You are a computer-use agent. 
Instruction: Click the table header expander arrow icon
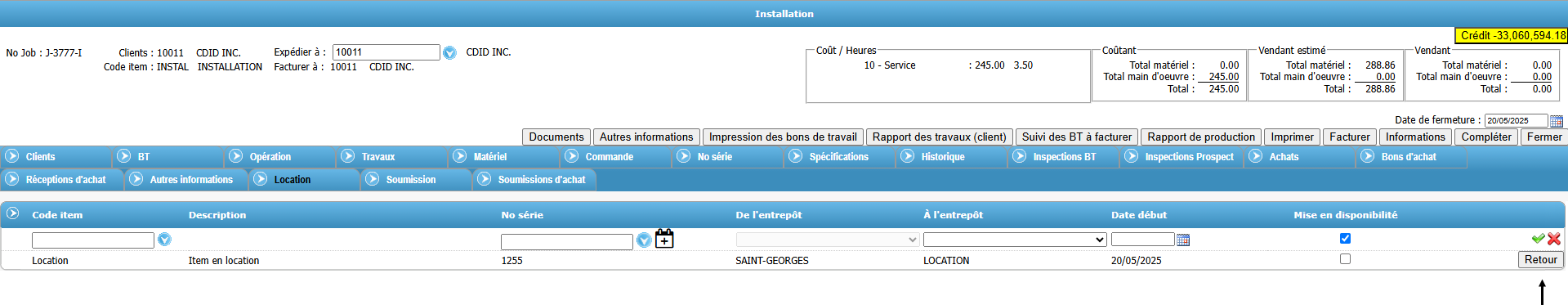12,213
